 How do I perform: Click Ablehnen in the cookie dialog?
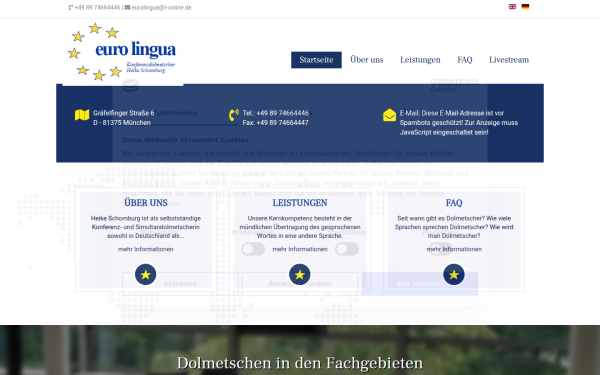tap(180, 284)
